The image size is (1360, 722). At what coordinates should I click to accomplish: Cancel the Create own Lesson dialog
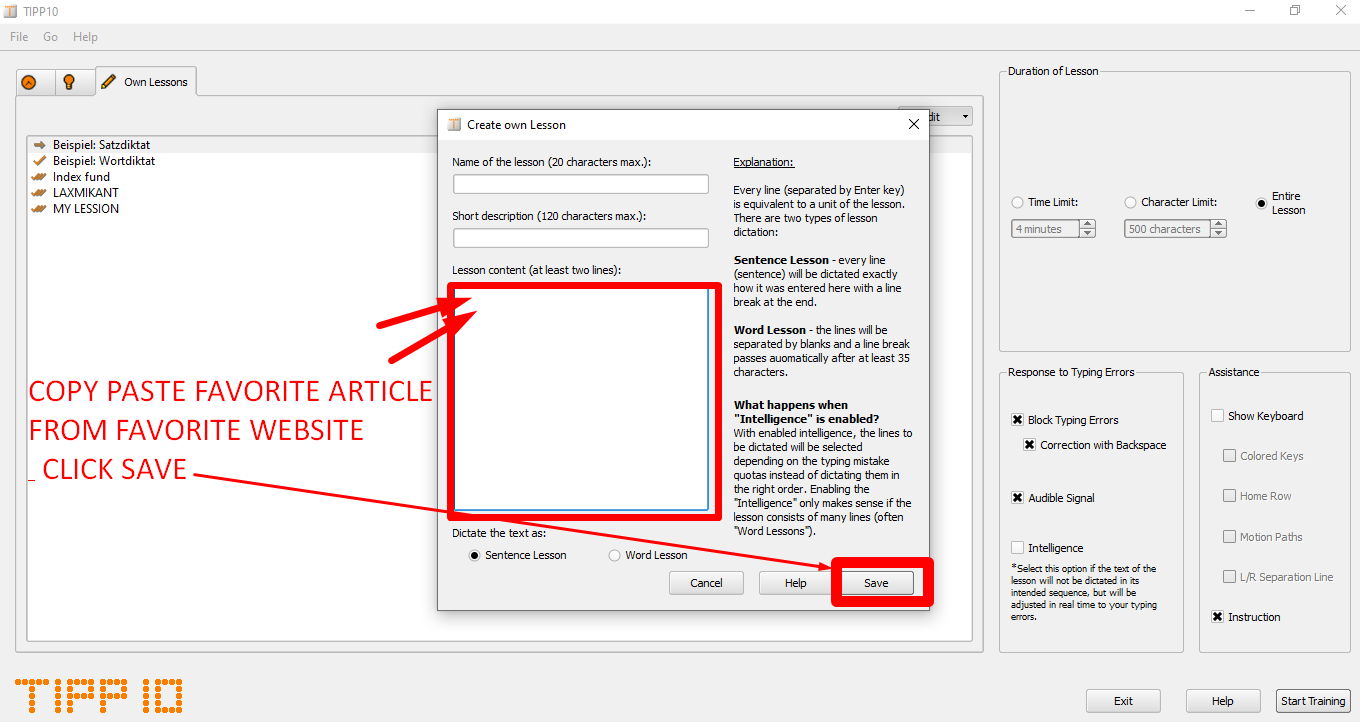(x=706, y=583)
